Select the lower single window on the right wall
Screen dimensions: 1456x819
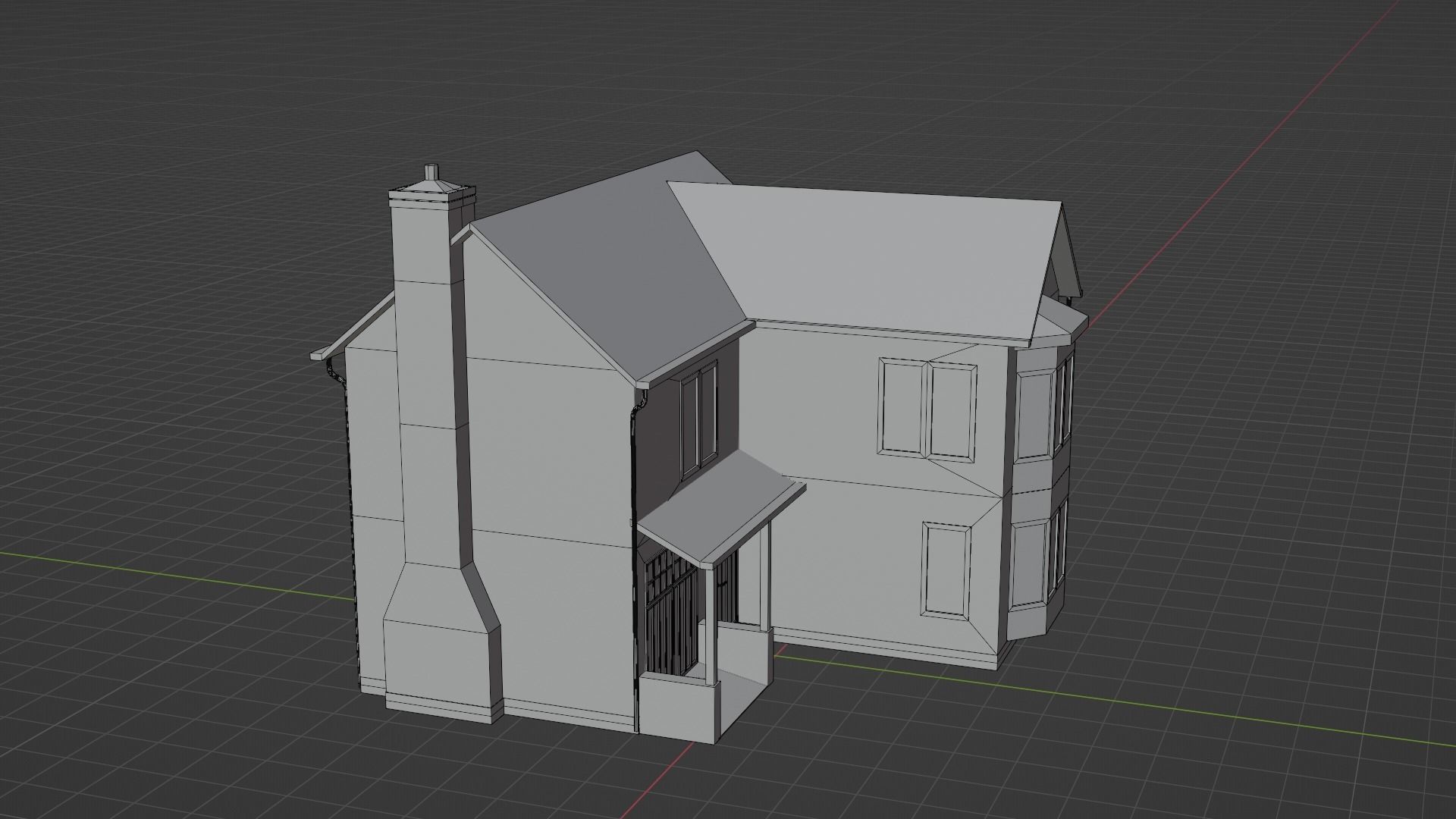946,570
